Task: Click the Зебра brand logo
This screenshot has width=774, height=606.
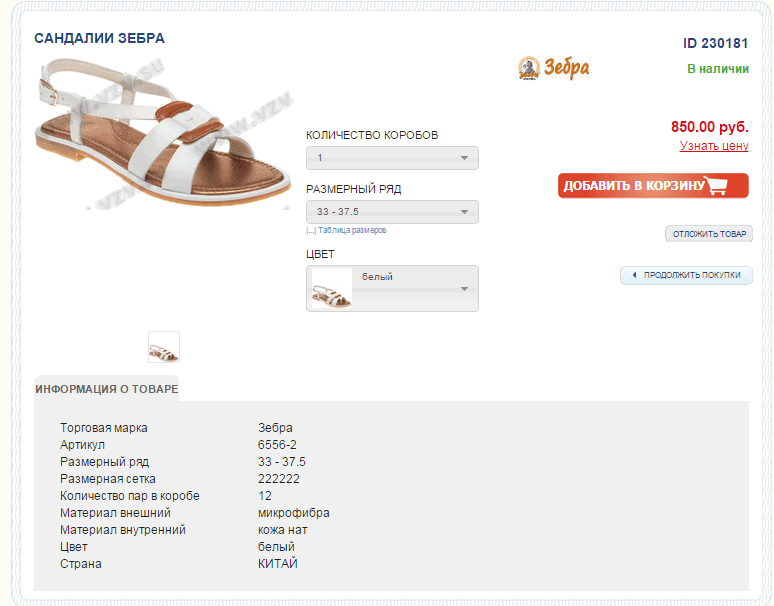Action: [553, 68]
